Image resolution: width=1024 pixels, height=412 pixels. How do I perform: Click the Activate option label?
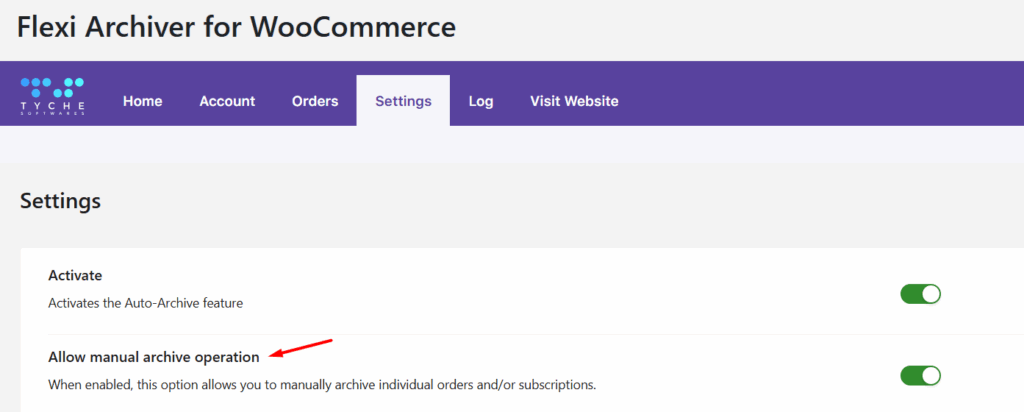75,275
